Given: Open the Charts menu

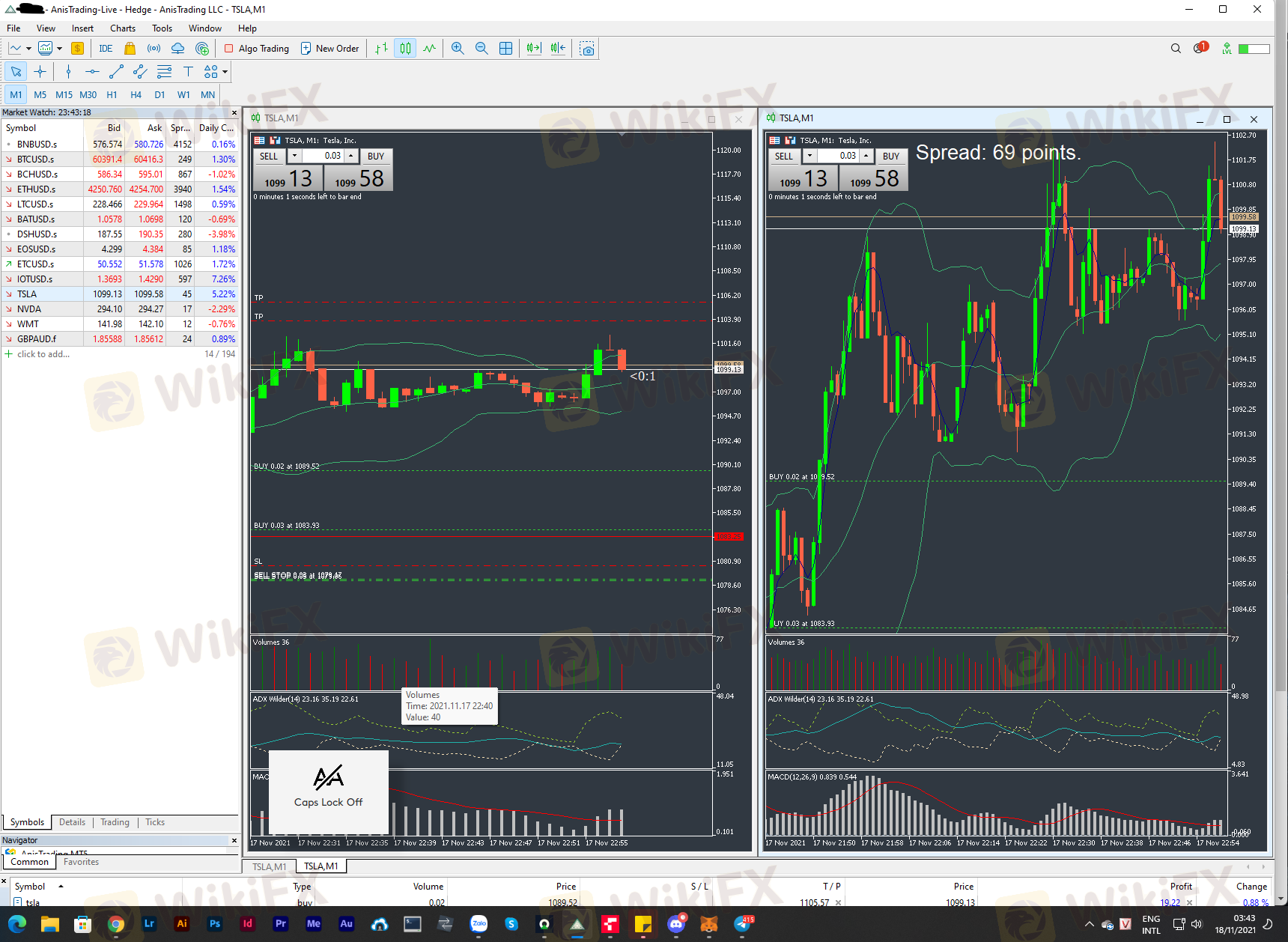Looking at the screenshot, I should click(122, 28).
